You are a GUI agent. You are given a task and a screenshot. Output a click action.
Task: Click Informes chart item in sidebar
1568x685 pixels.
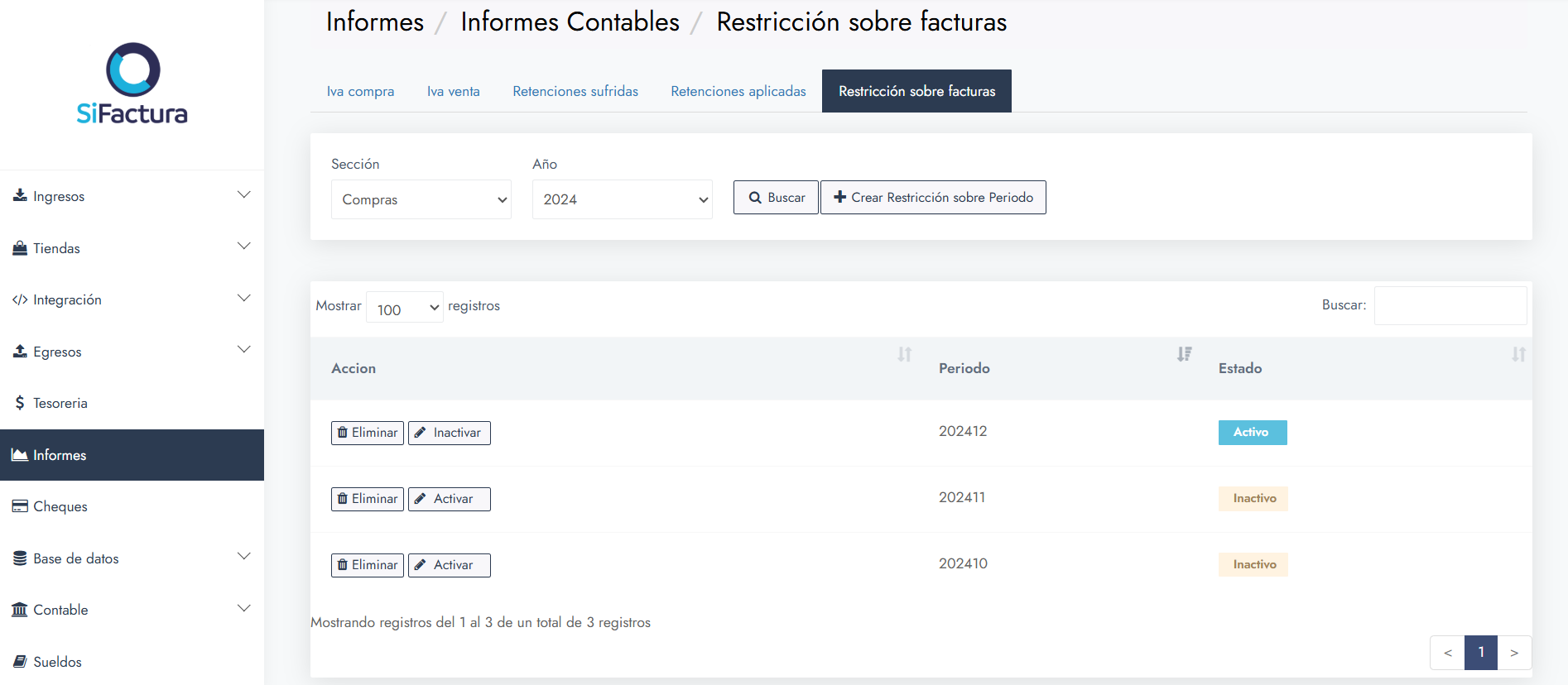pos(60,455)
